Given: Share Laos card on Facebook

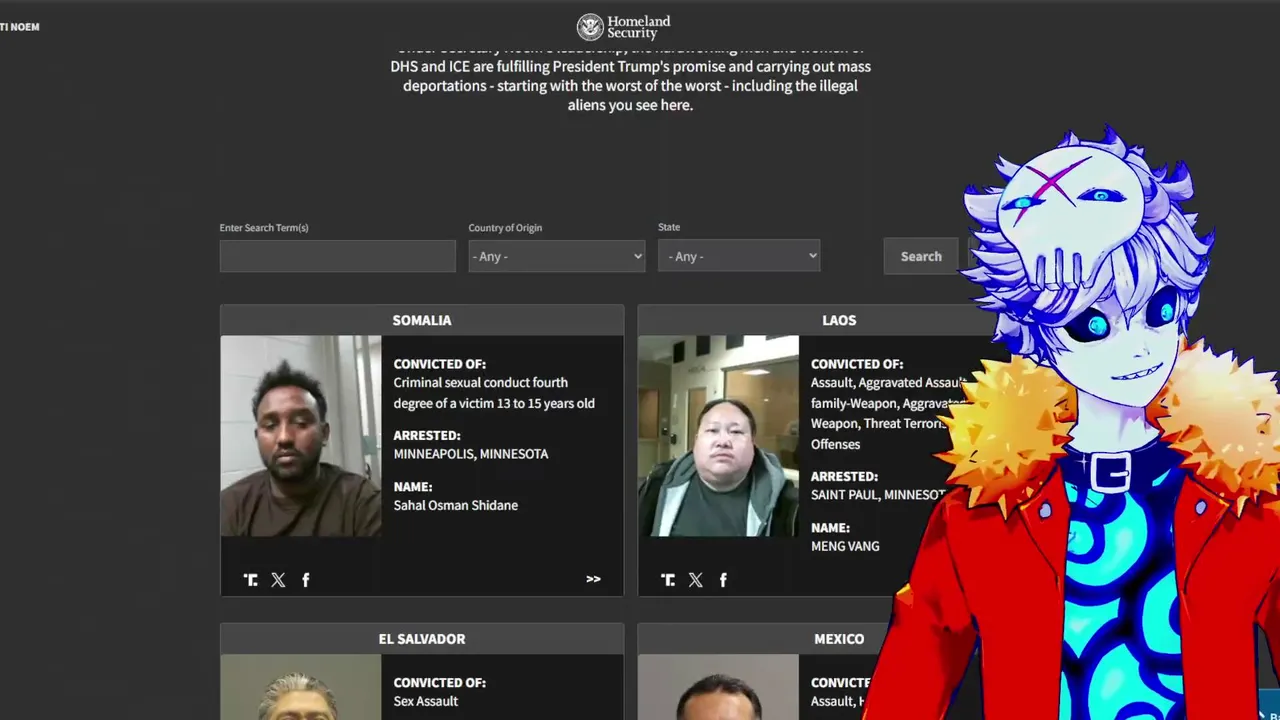Looking at the screenshot, I should pos(723,580).
